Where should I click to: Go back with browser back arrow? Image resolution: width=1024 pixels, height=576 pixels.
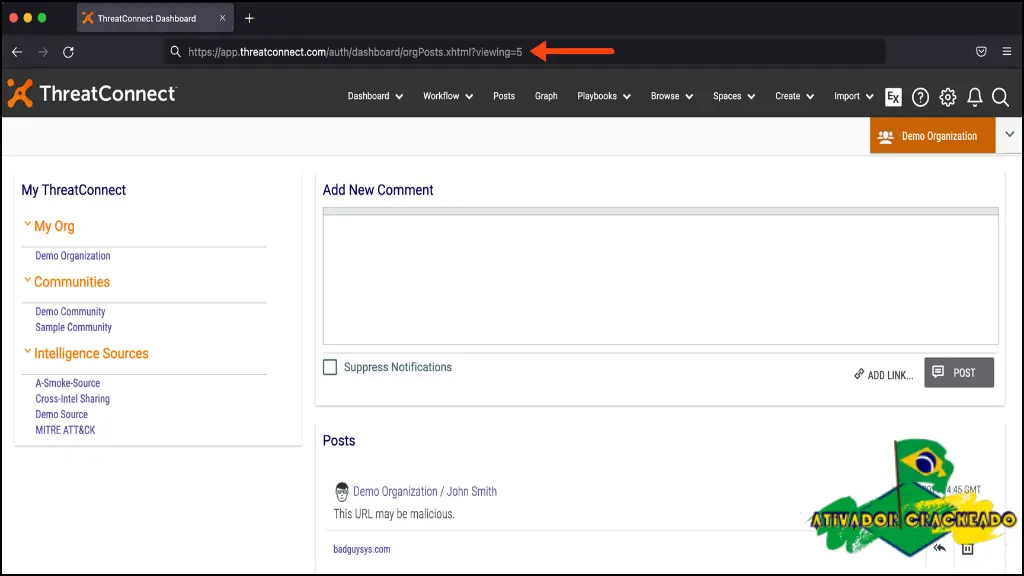17,52
